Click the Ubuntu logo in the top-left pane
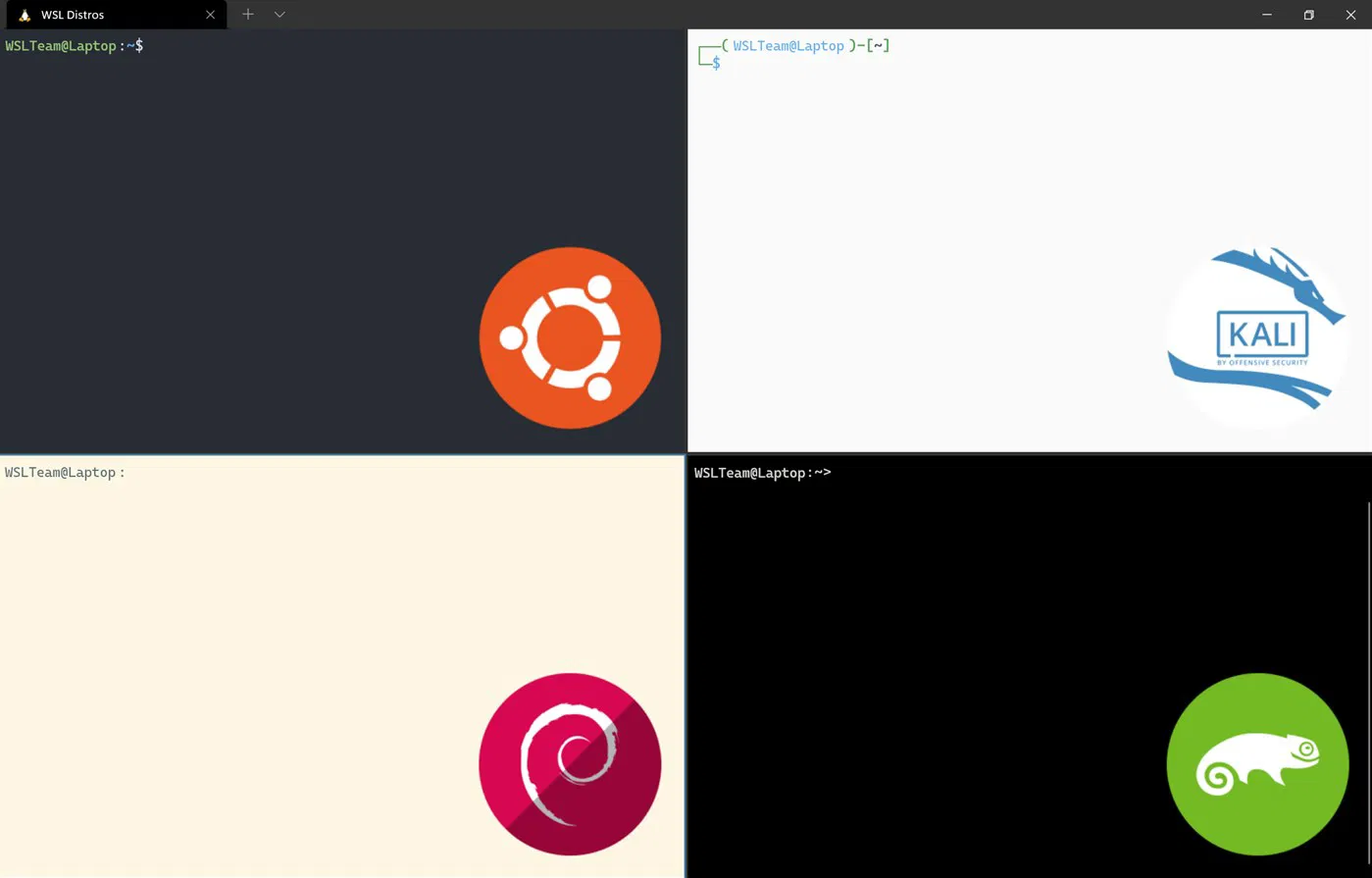 pos(570,337)
